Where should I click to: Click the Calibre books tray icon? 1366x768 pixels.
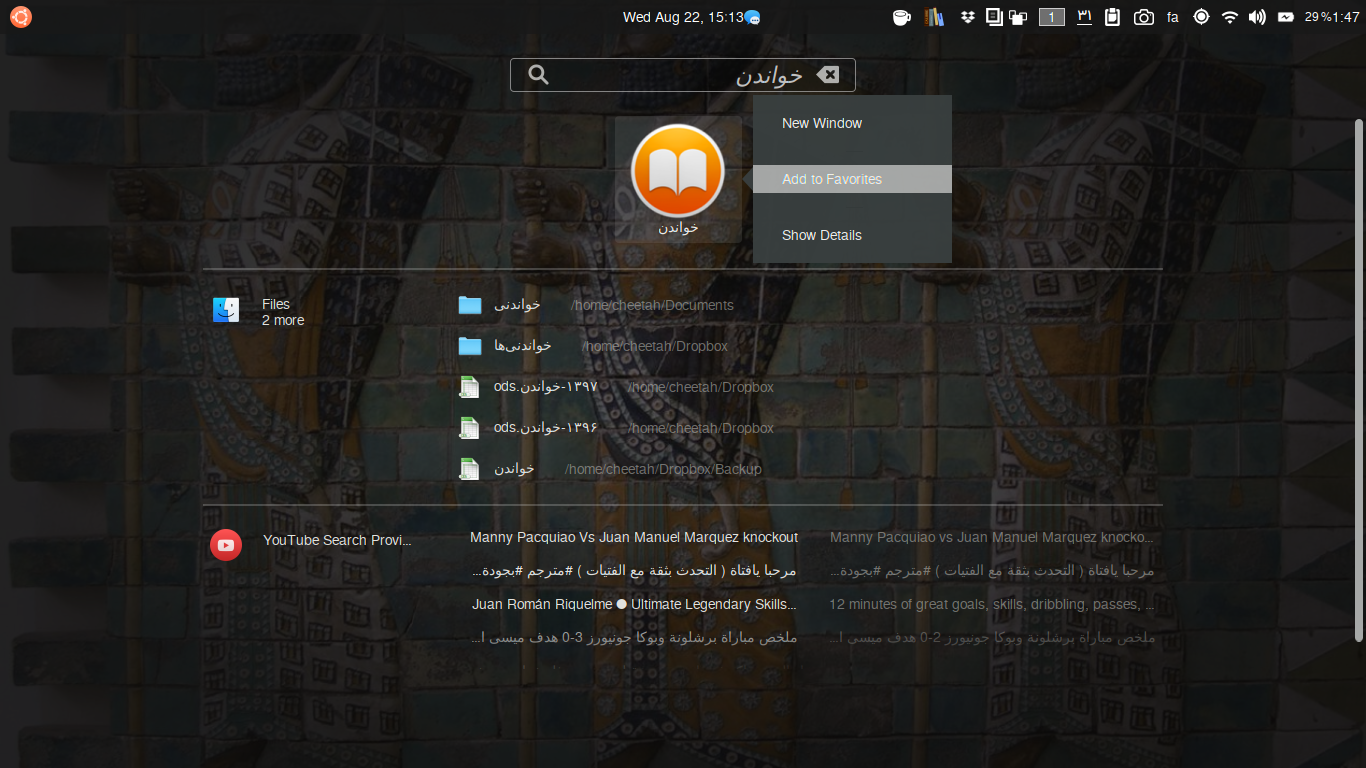coord(934,17)
